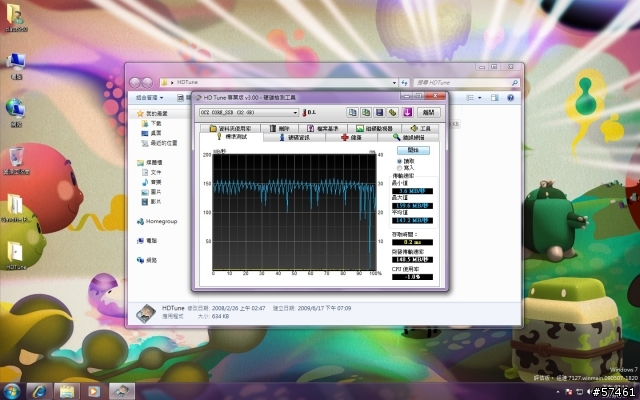640x400 pixels.
Task: Open the drive selection dropdown in HD Tune
Action: (295, 113)
